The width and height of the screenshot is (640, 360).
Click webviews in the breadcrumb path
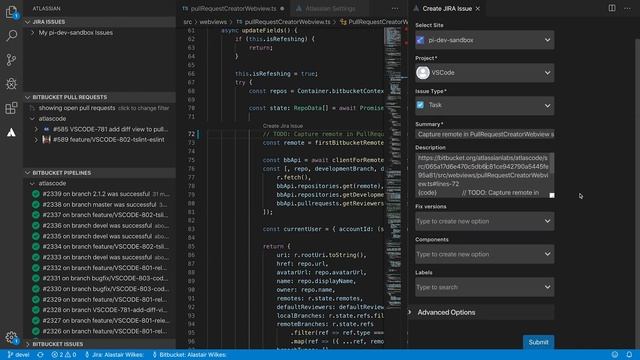213,22
